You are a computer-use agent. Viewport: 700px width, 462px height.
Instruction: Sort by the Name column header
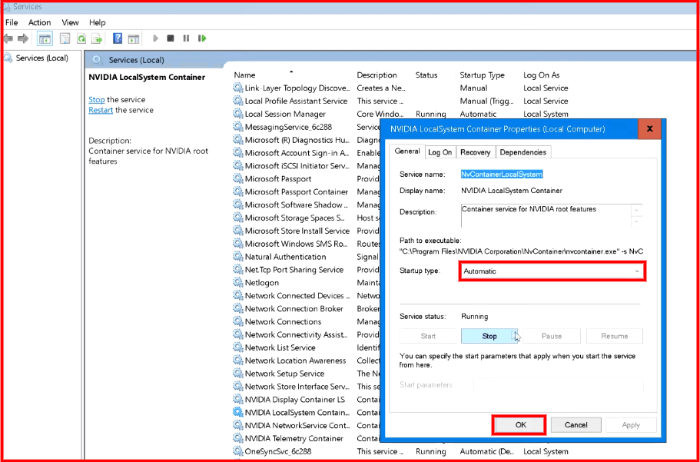point(245,75)
